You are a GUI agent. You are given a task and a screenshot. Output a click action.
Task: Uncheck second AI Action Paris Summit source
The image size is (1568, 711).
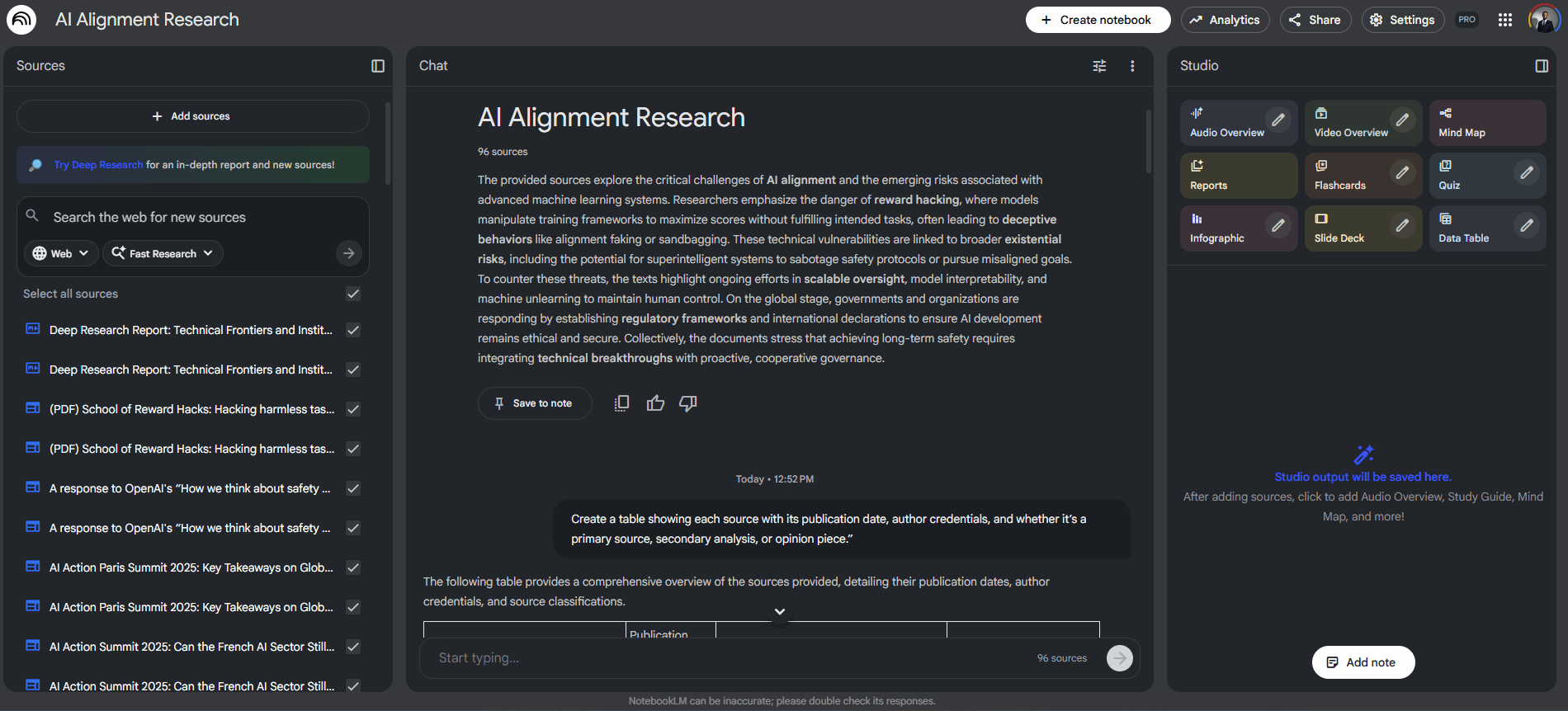click(353, 607)
